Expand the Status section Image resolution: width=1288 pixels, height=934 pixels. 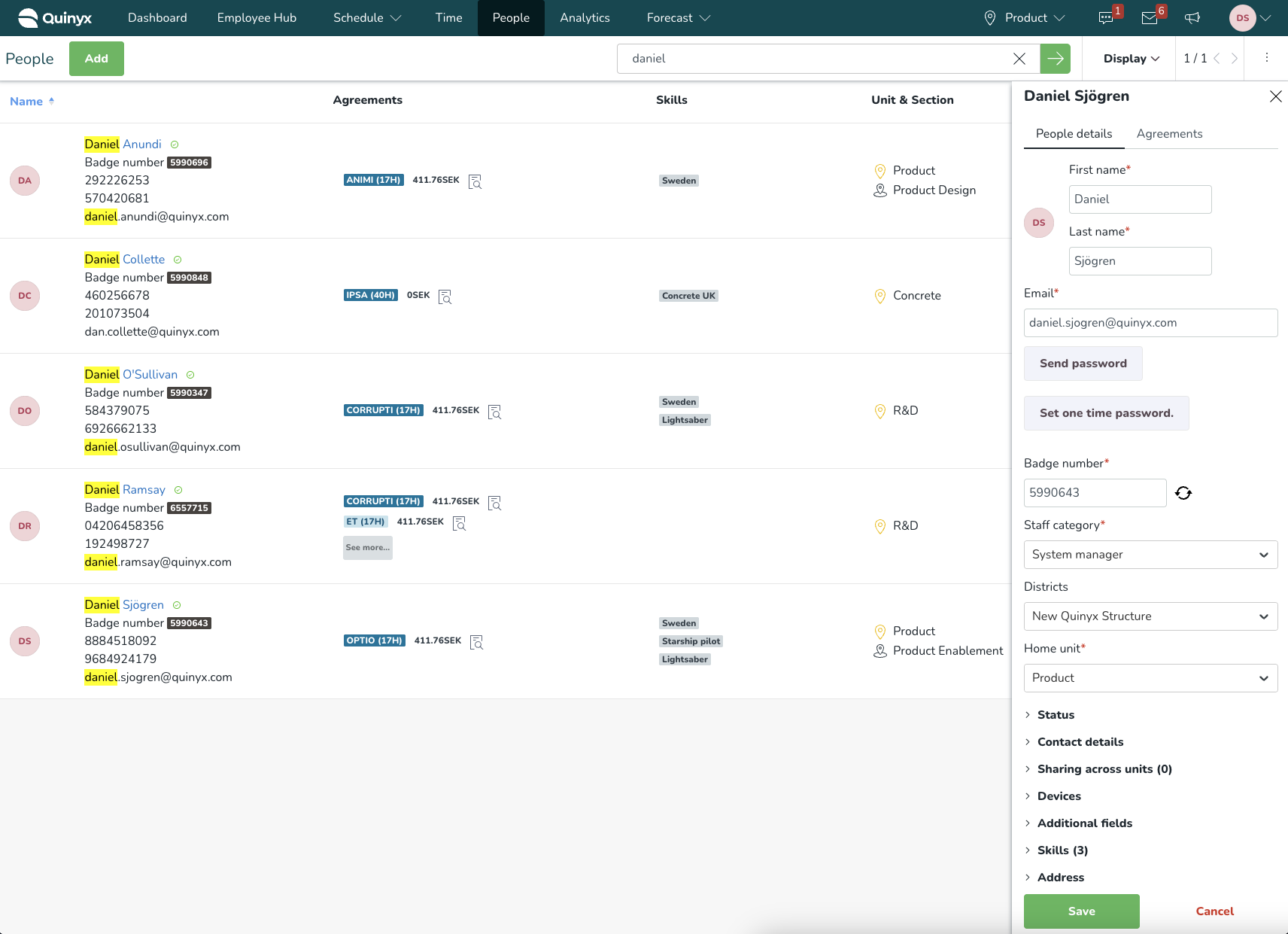[1050, 715]
